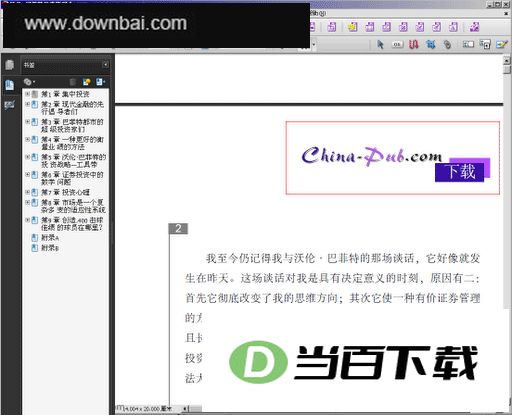
Task: Open the Pages navigation panel icon
Action: pos(9,65)
